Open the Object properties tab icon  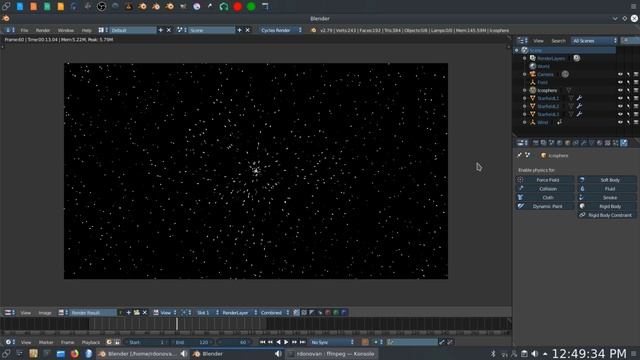tap(567, 143)
